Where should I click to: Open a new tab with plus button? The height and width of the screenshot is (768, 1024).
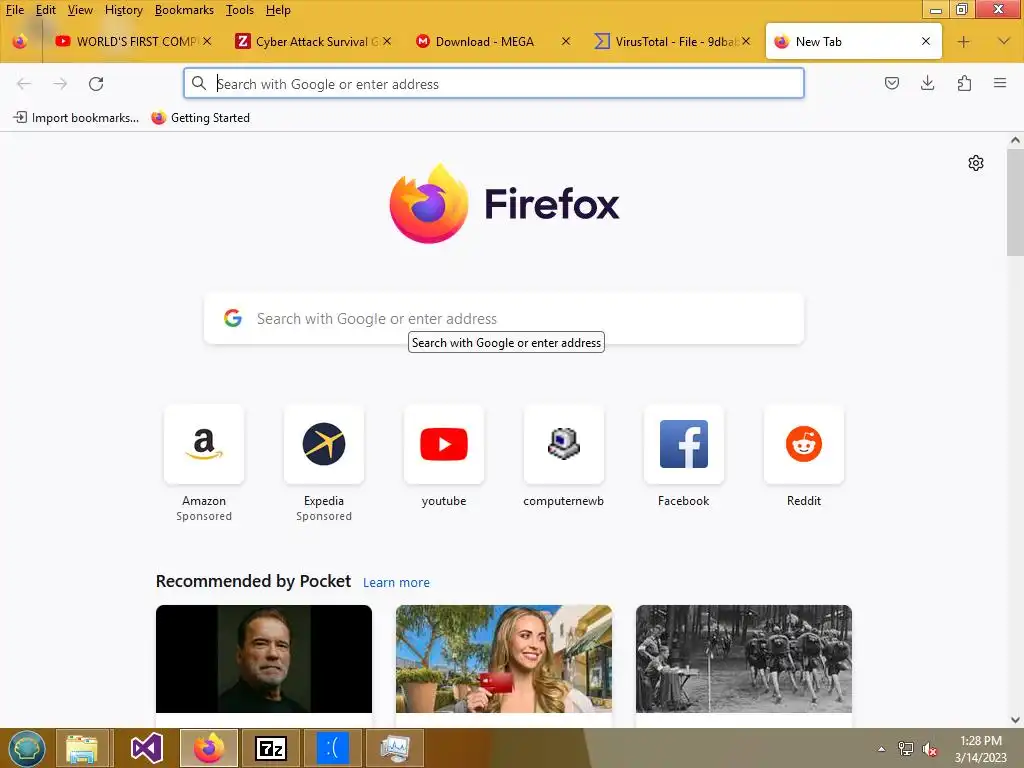(x=963, y=42)
